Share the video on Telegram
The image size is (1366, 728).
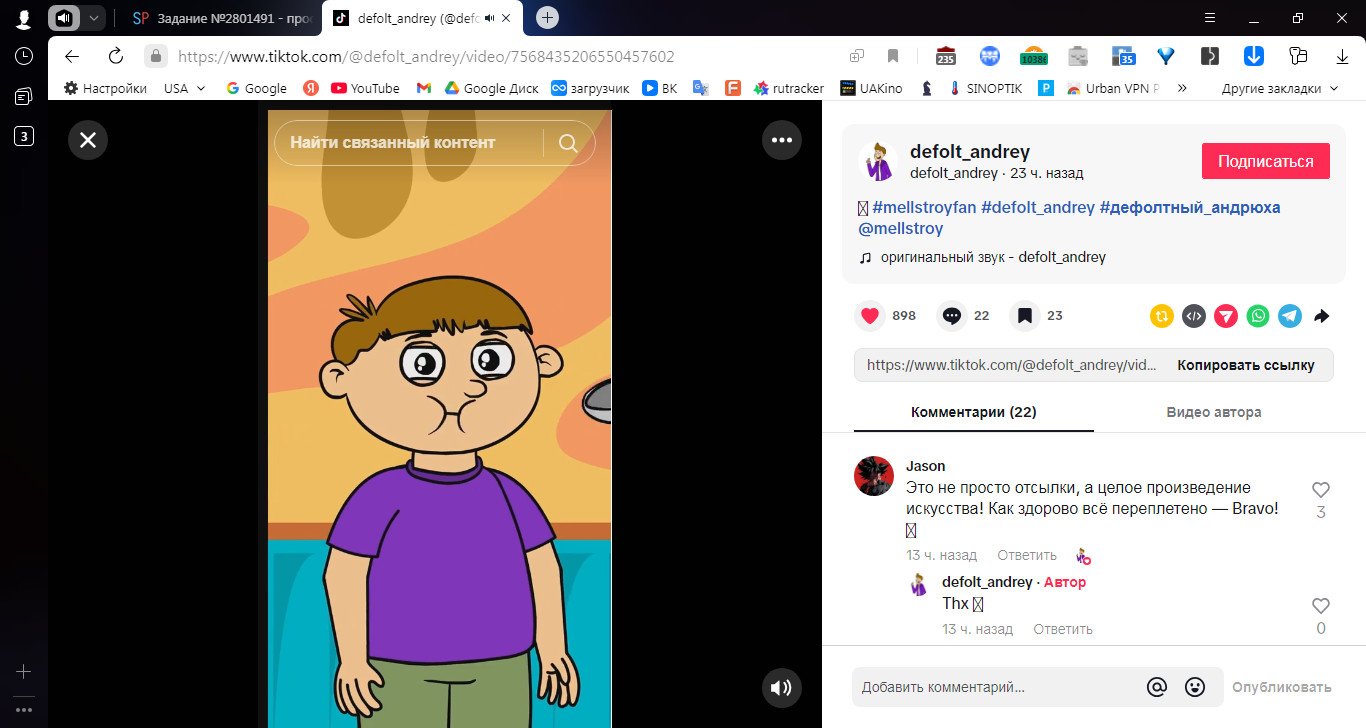pyautogui.click(x=1290, y=316)
